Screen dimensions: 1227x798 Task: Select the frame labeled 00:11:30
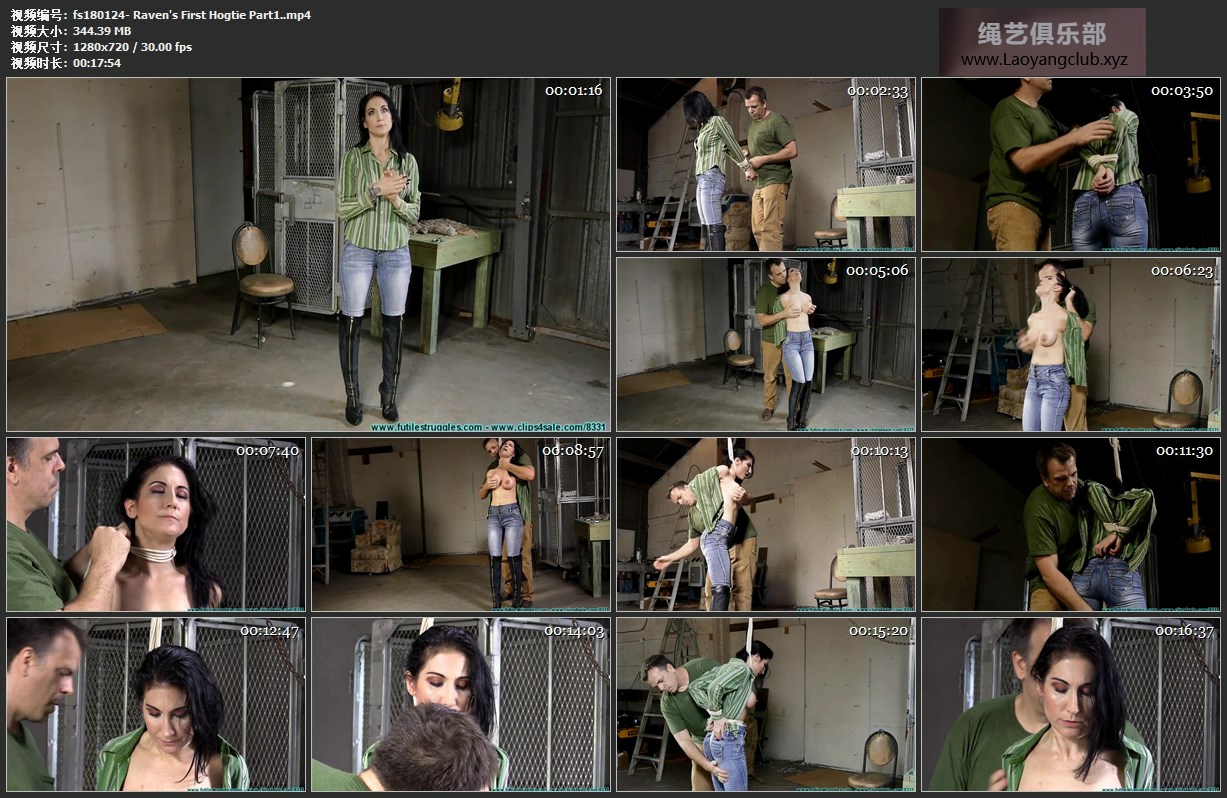[1070, 524]
